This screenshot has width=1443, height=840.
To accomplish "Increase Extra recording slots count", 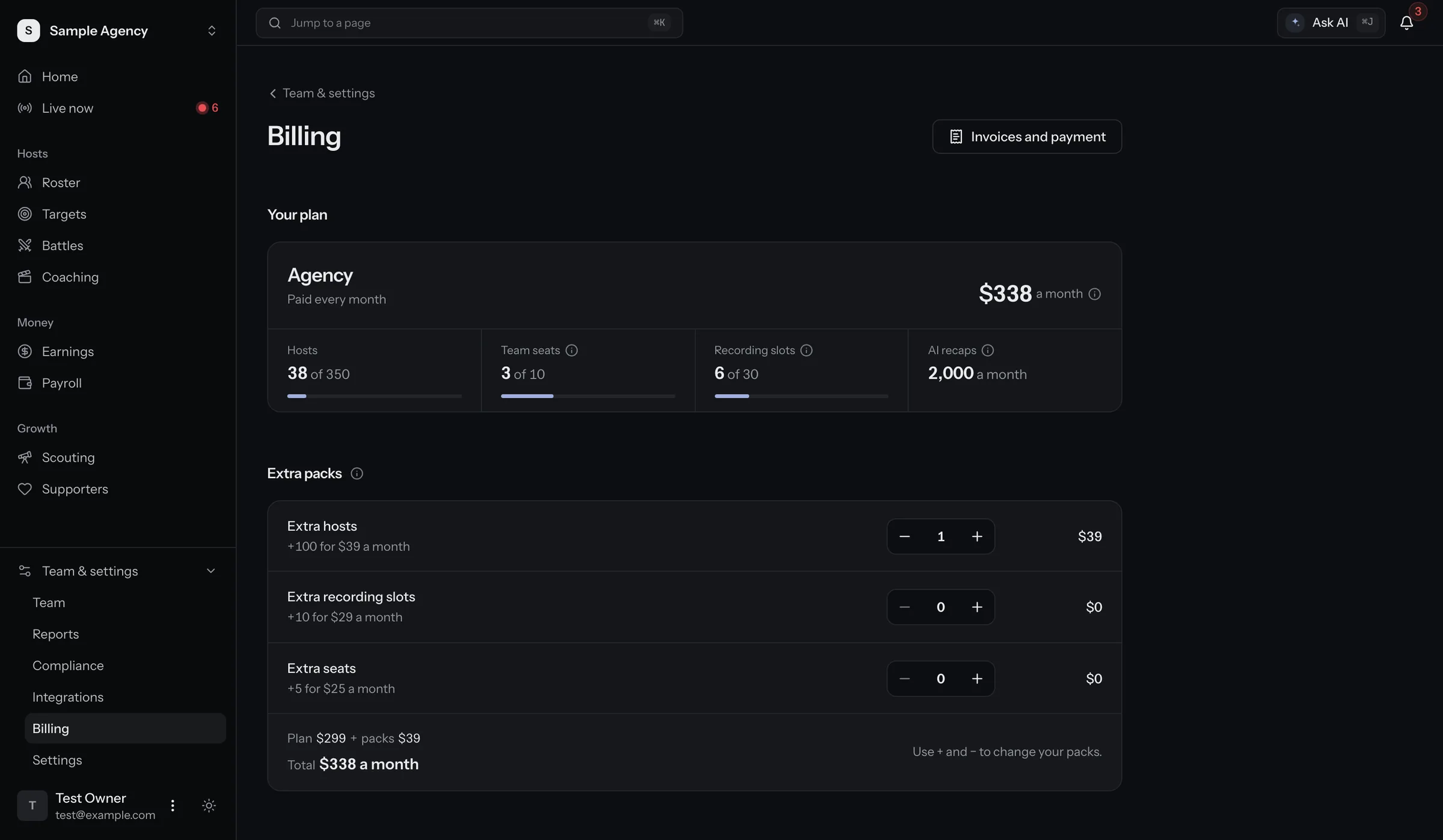I will (977, 607).
